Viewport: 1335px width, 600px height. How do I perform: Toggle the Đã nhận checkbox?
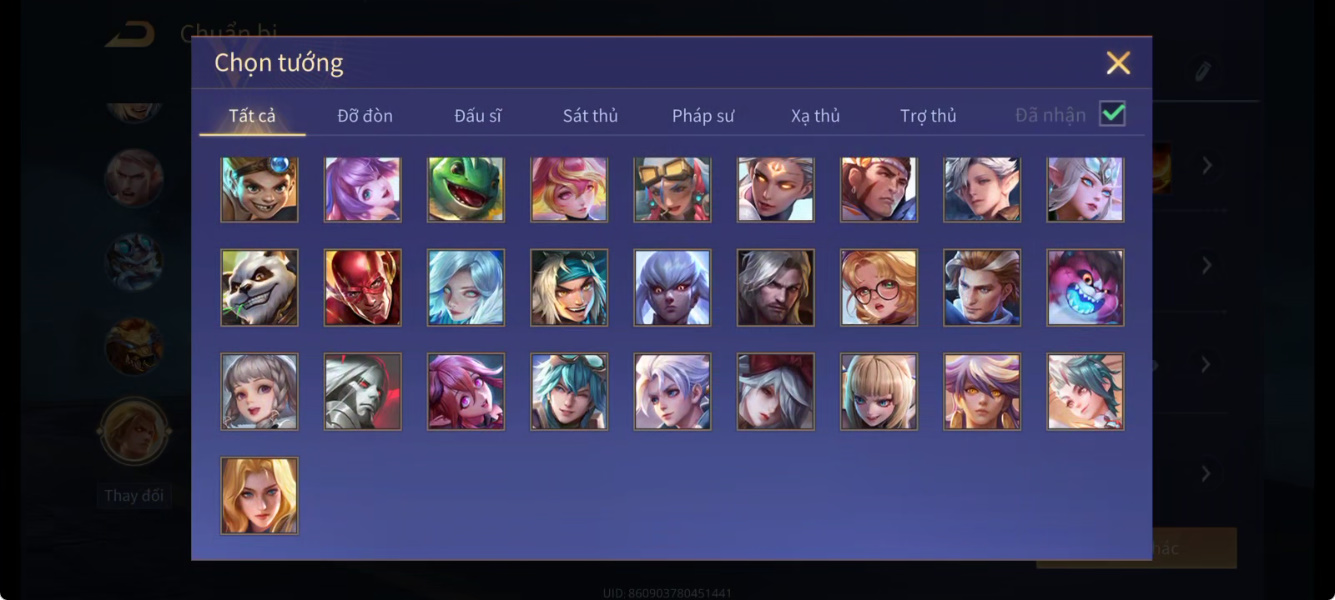pyautogui.click(x=1112, y=114)
